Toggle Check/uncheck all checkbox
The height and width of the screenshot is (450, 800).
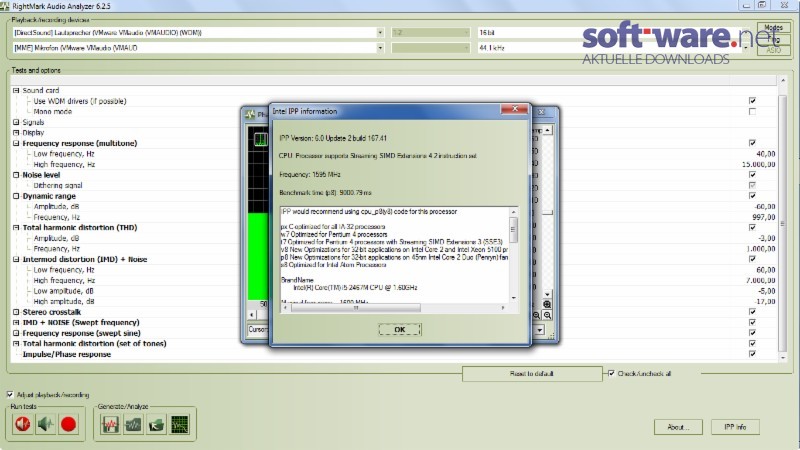pyautogui.click(x=611, y=373)
